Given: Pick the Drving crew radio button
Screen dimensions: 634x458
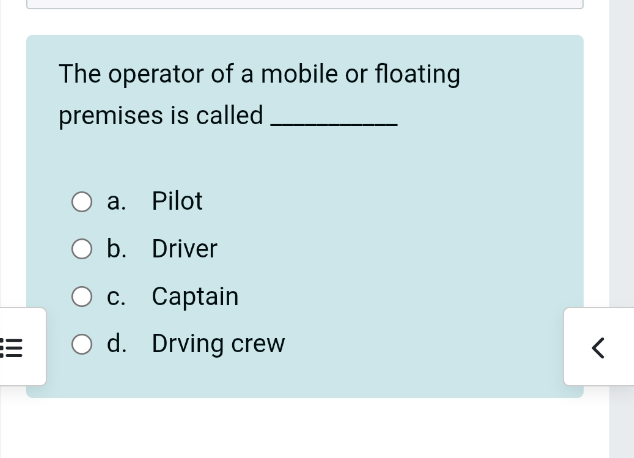Looking at the screenshot, I should [x=82, y=344].
